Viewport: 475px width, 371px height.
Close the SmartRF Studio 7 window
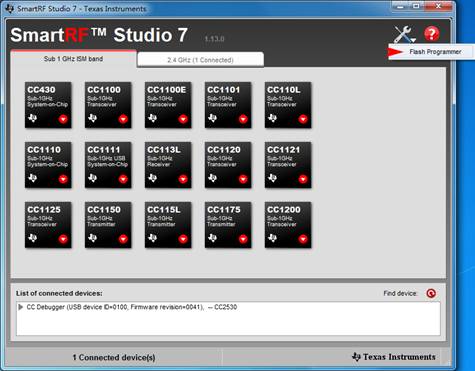click(x=439, y=6)
